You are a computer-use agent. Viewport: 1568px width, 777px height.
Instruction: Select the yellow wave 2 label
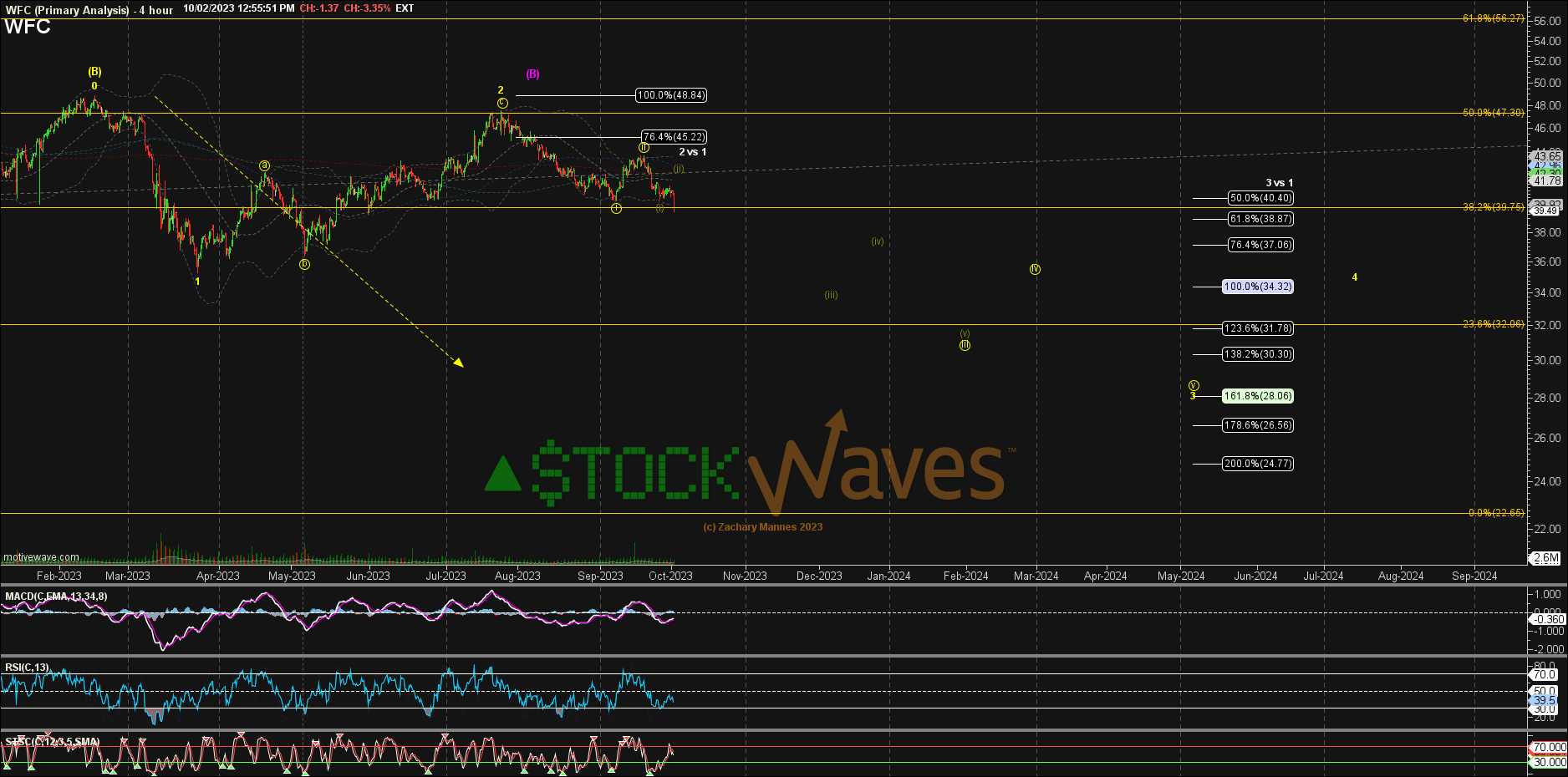click(501, 90)
